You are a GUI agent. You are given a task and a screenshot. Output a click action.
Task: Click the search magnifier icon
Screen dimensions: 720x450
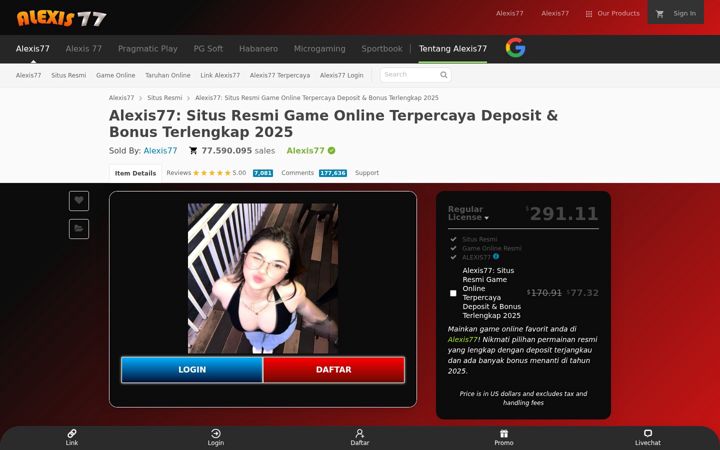tap(444, 75)
